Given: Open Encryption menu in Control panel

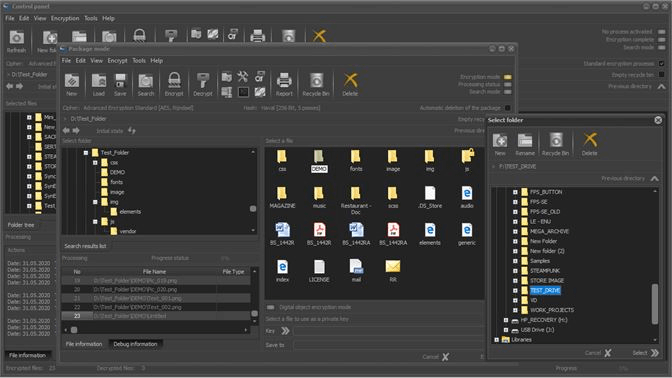Looking at the screenshot, I should (x=65, y=18).
